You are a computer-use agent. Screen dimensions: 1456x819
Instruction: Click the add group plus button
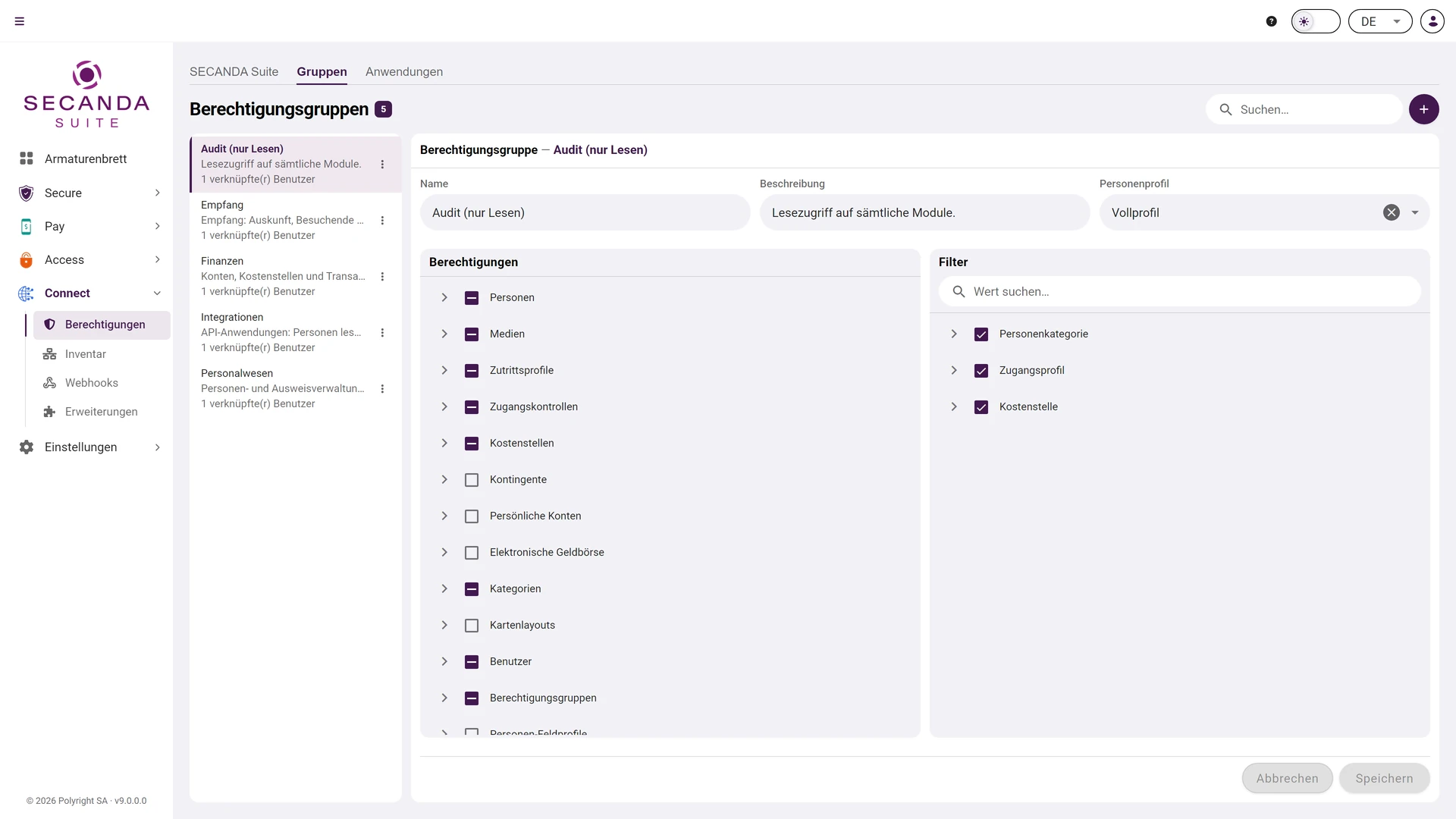[x=1424, y=109]
